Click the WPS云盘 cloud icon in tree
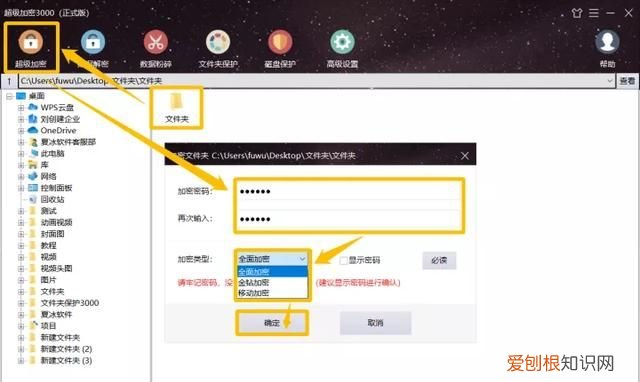This screenshot has width=640, height=382. click(33, 107)
